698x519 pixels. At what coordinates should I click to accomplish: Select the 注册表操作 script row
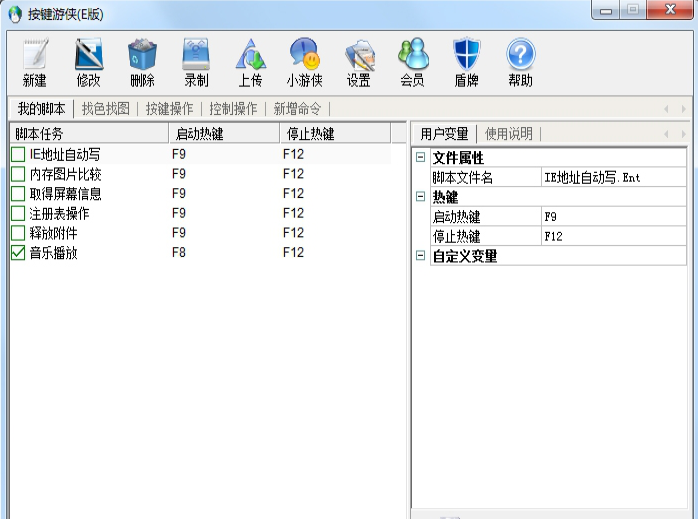200,213
